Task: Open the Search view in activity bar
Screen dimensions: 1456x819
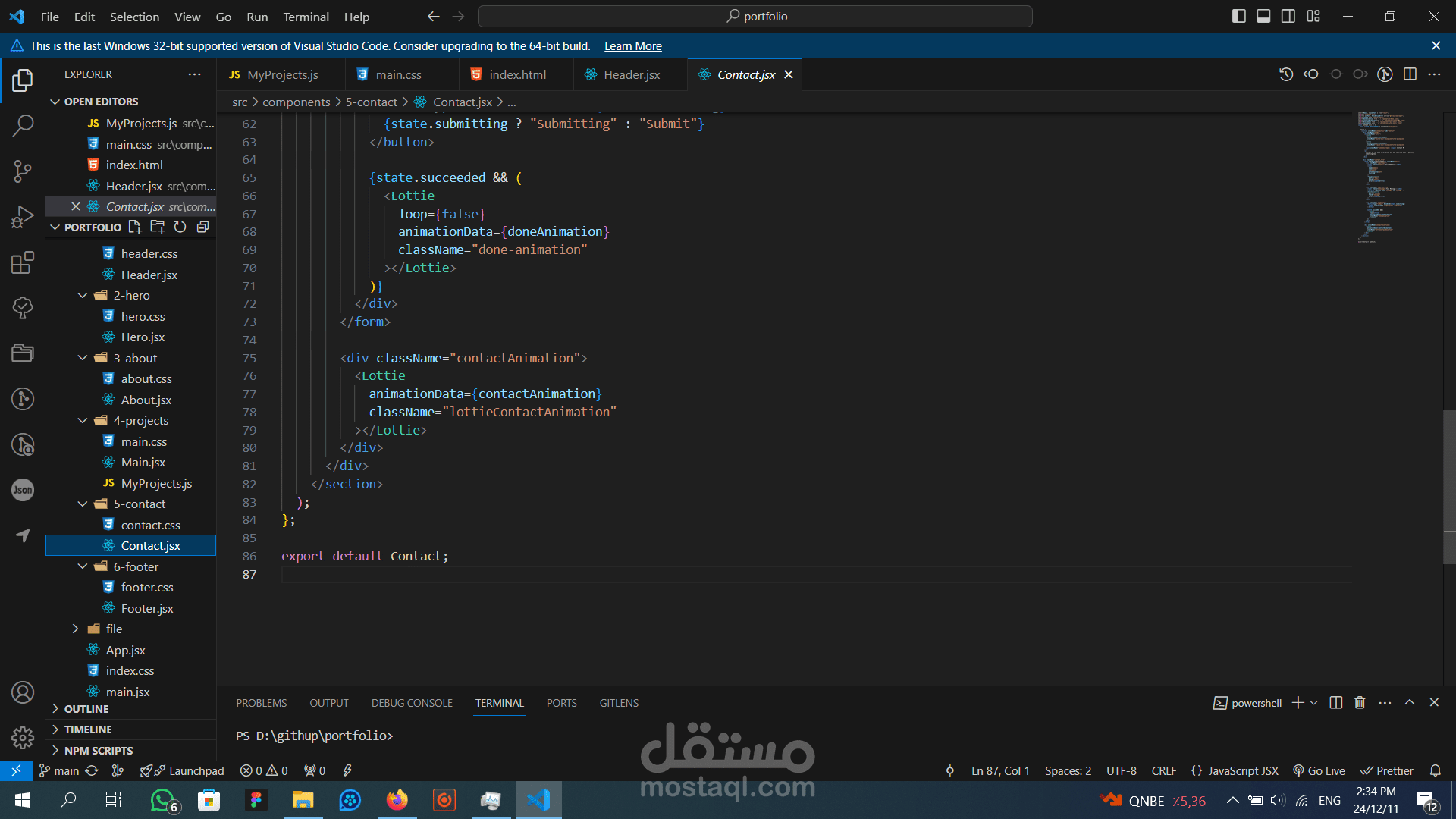Action: pyautogui.click(x=23, y=125)
